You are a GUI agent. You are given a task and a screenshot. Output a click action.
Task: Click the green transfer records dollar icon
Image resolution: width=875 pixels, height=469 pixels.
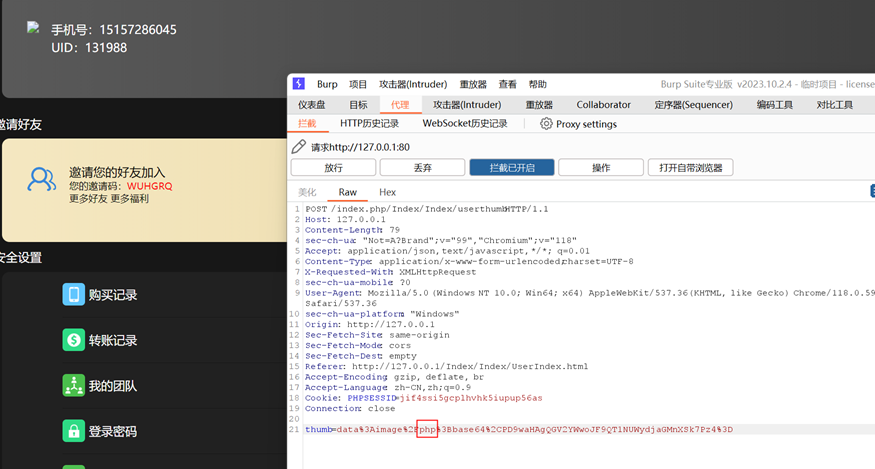tap(74, 339)
